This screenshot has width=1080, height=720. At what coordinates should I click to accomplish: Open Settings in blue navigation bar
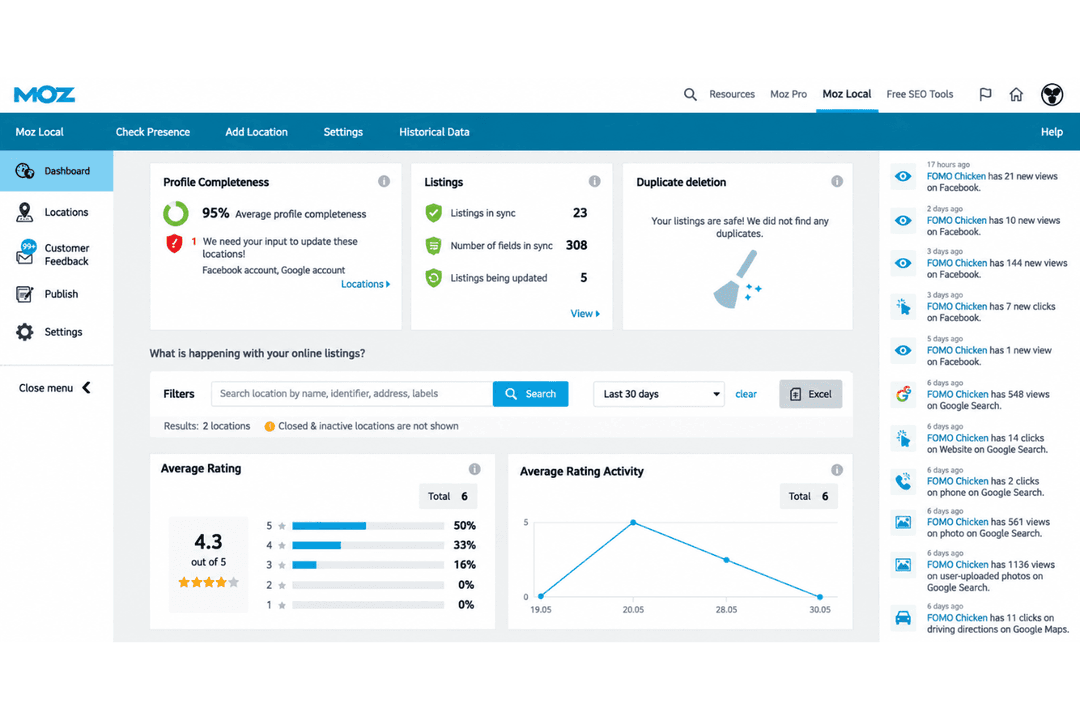[x=343, y=132]
